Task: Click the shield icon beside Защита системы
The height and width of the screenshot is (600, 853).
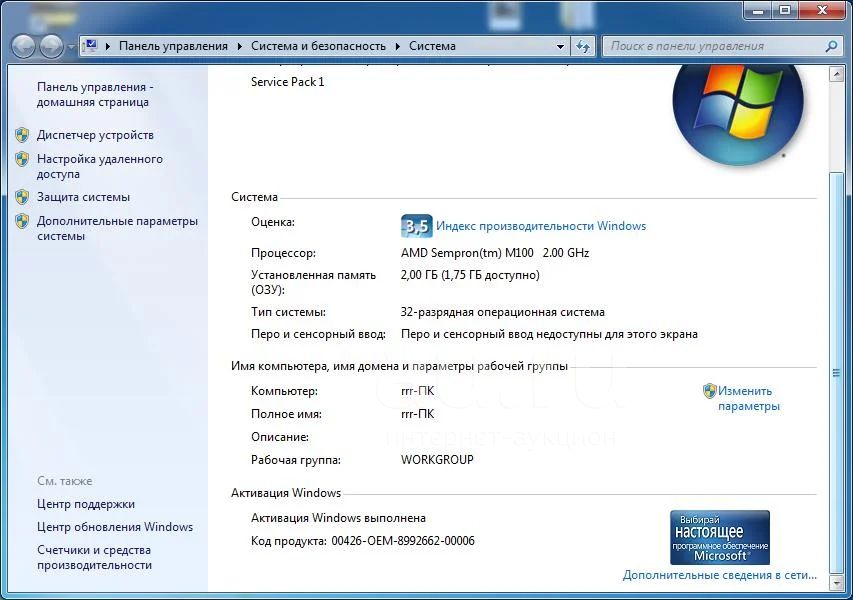Action: coord(22,197)
